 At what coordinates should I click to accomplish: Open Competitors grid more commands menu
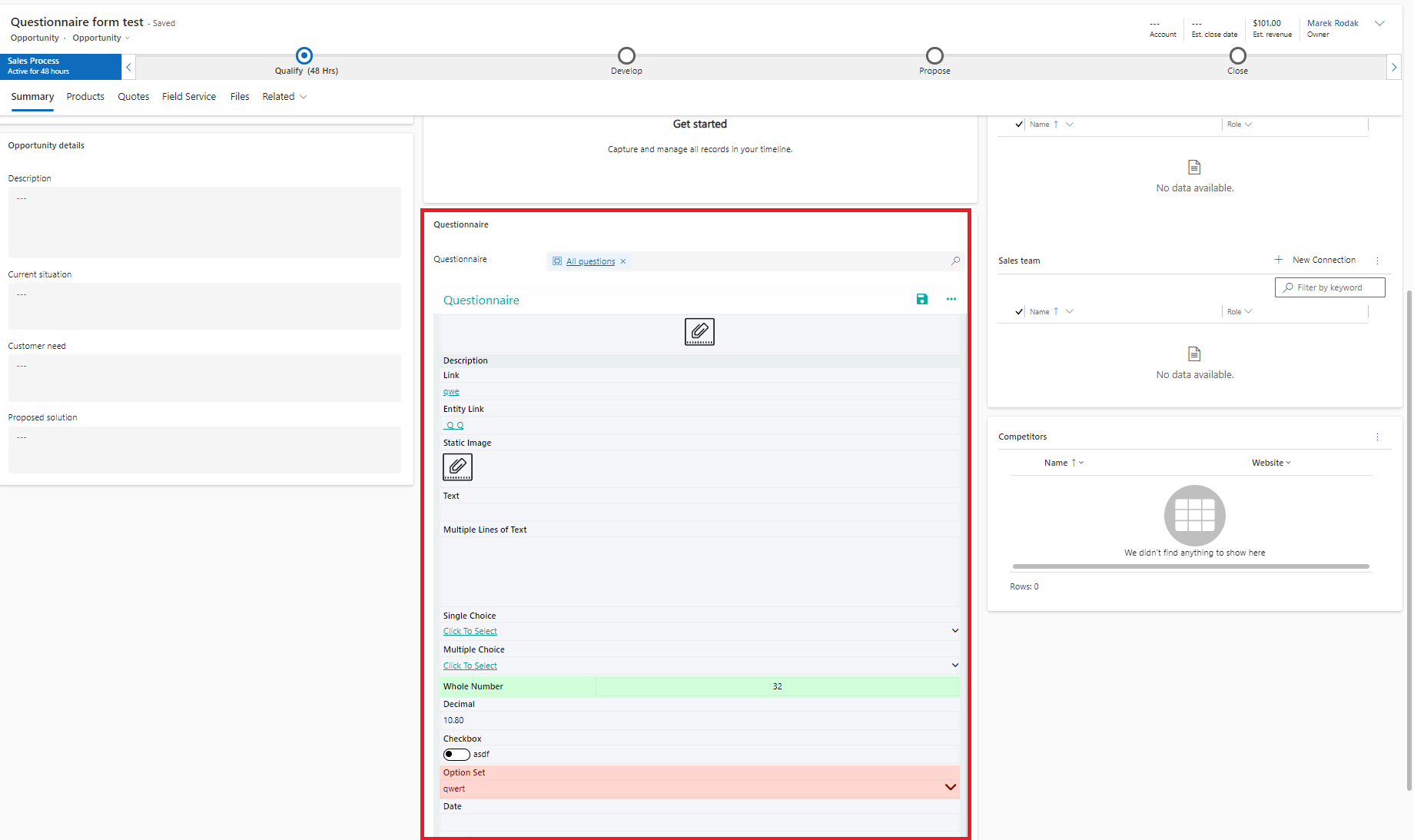(x=1377, y=437)
